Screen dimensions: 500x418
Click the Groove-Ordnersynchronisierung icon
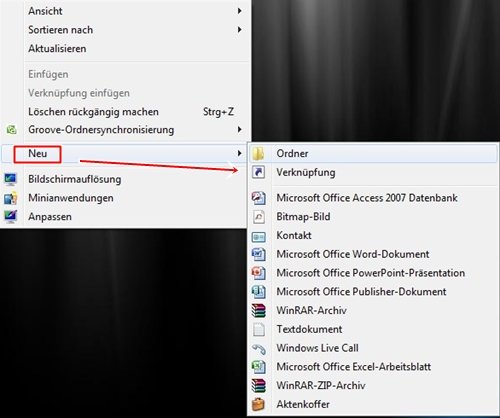pos(11,130)
